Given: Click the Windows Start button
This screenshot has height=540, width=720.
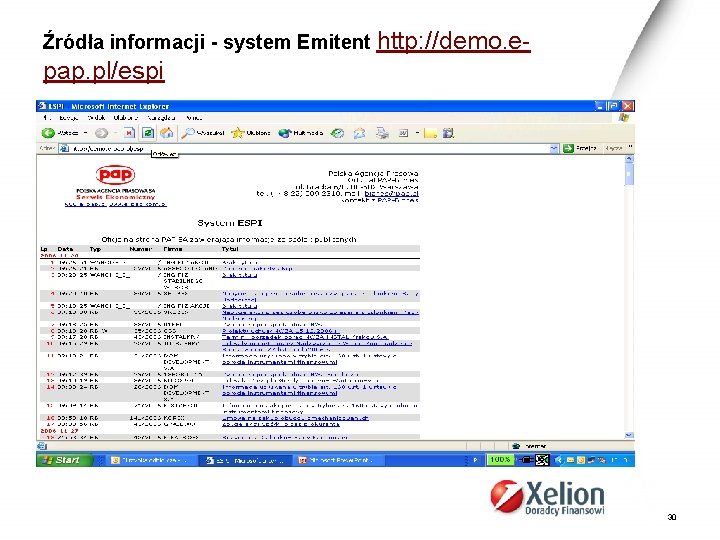Looking at the screenshot, I should click(x=65, y=460).
